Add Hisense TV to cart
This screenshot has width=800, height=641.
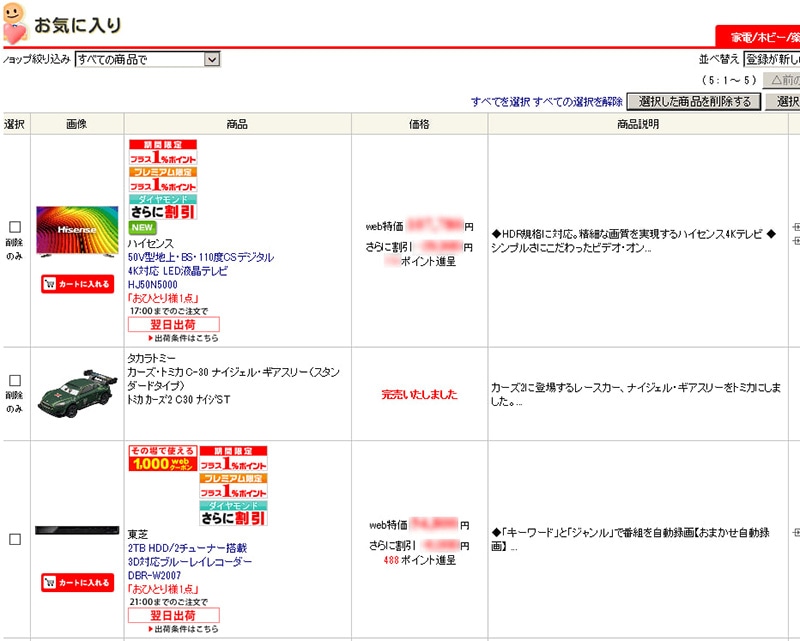pos(78,284)
